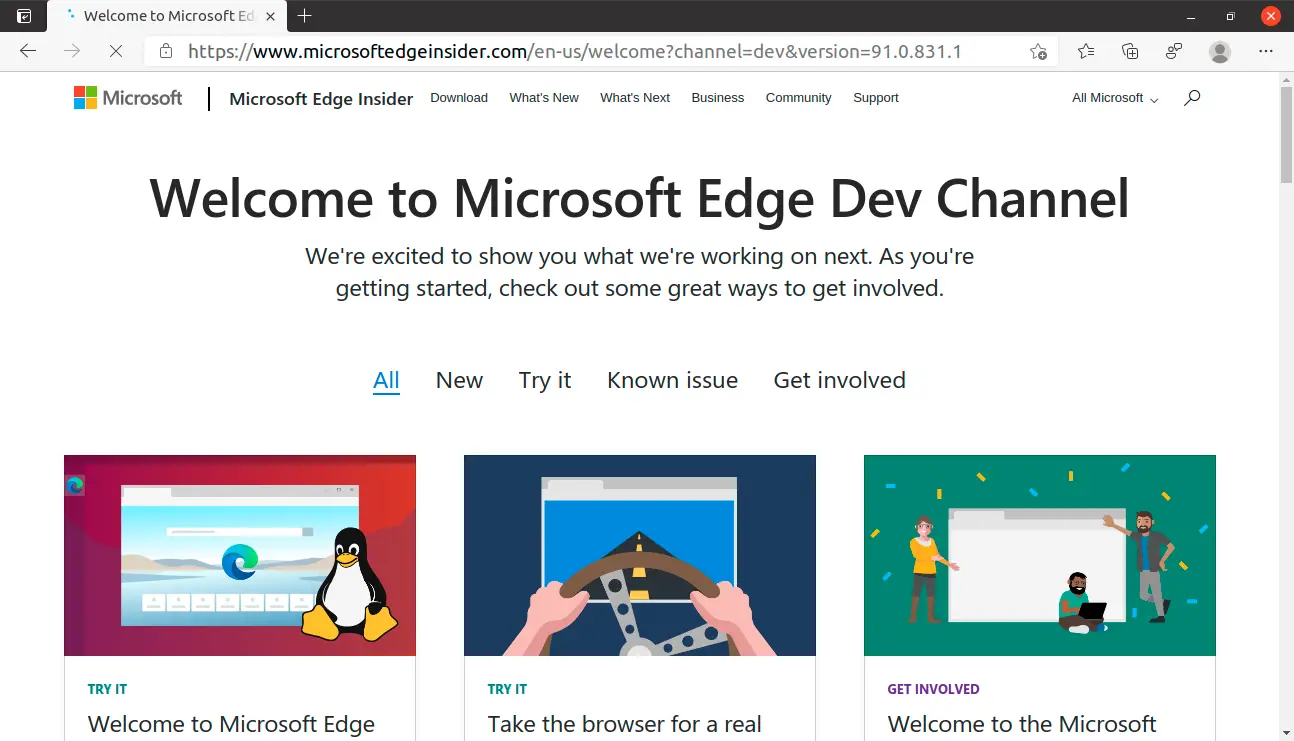The width and height of the screenshot is (1294, 741).
Task: Open What's Next nav link
Action: pyautogui.click(x=635, y=98)
